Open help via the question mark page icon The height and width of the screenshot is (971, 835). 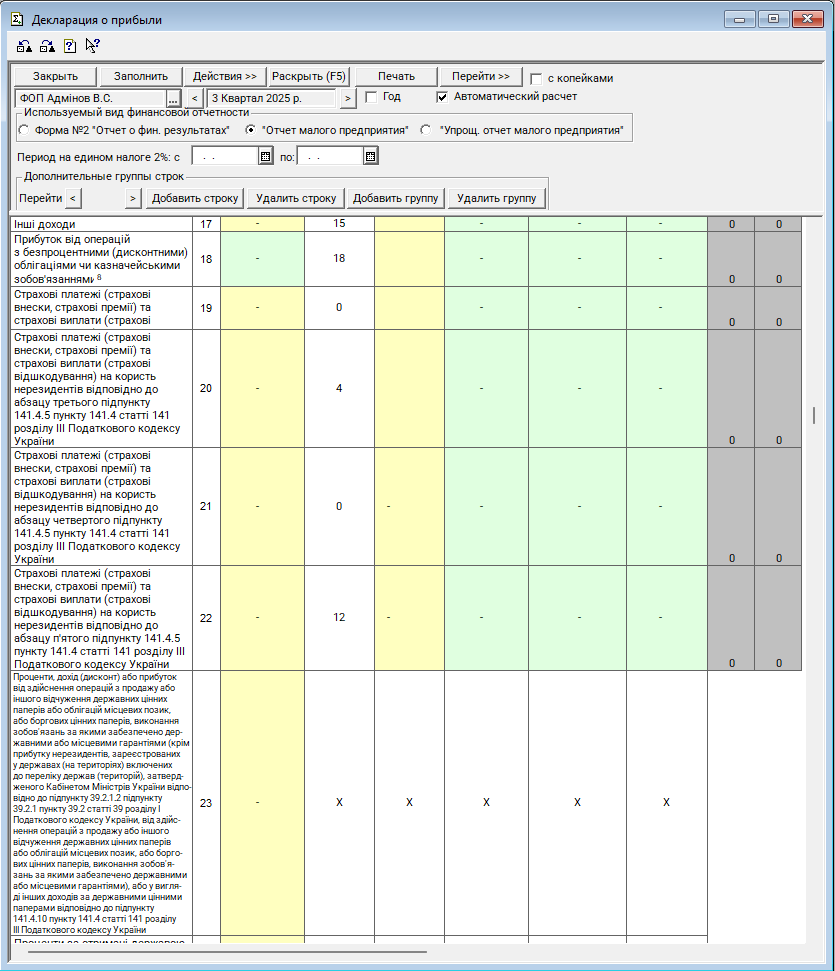tap(70, 46)
